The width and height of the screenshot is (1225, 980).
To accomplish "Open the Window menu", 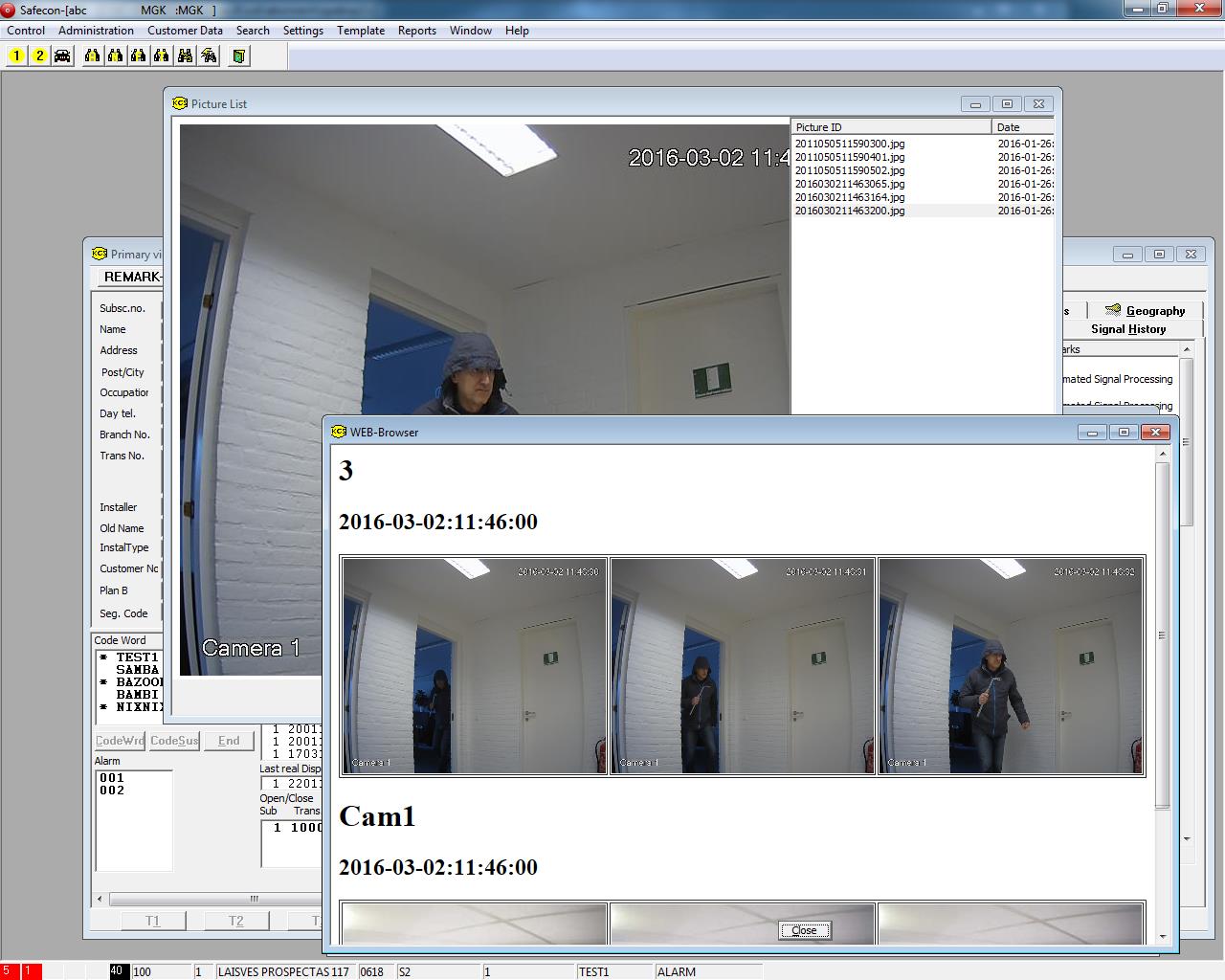I will [471, 31].
